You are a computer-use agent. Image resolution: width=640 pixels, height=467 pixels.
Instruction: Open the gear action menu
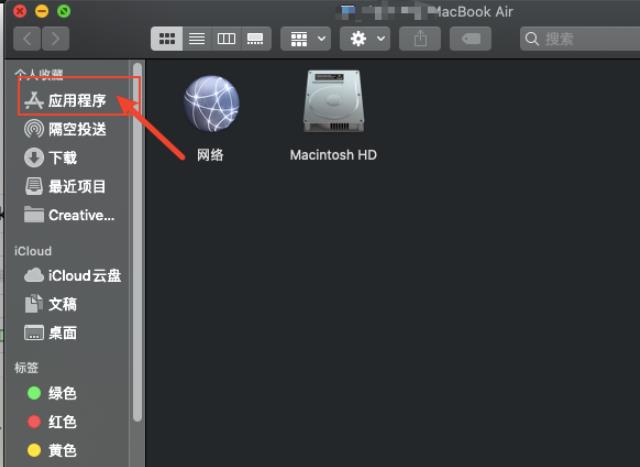(x=365, y=39)
